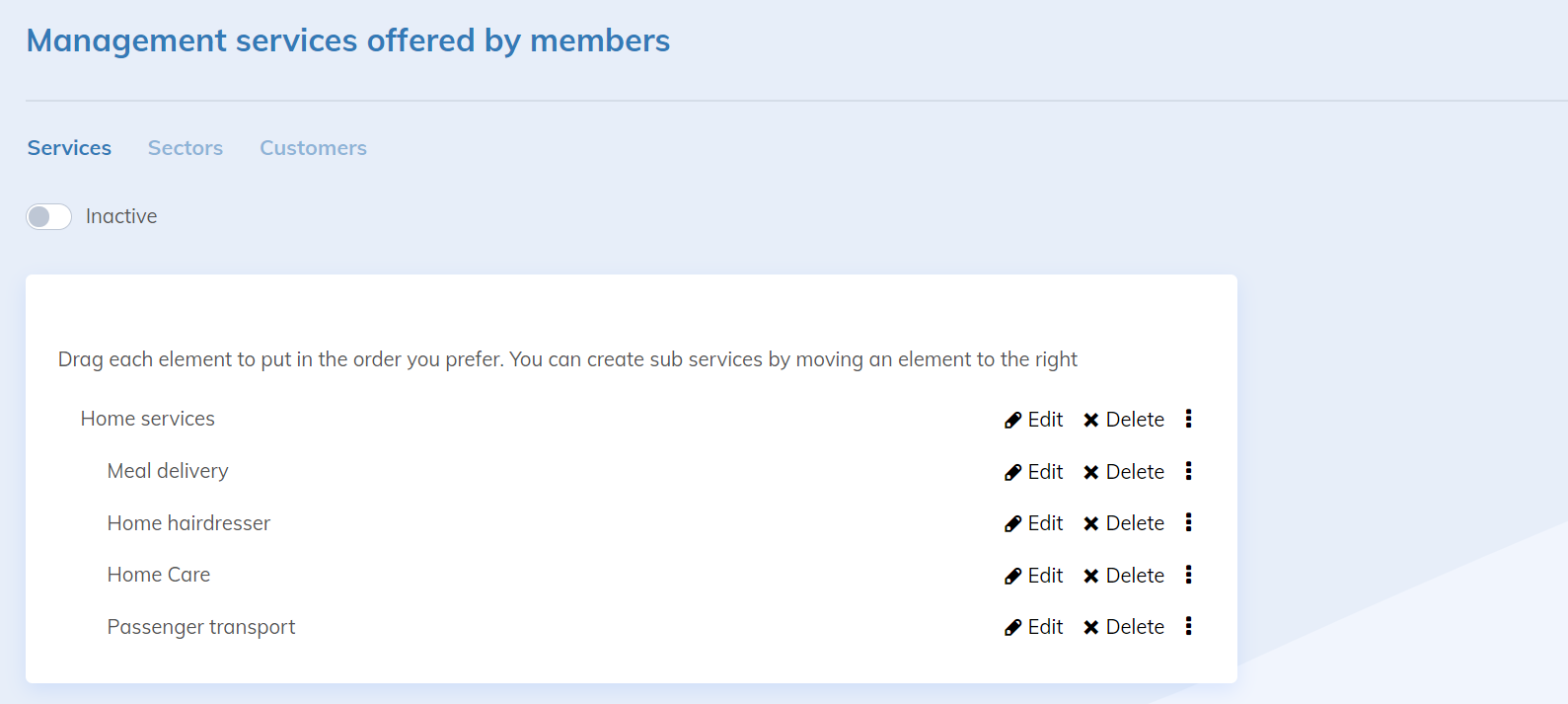Image resolution: width=1568 pixels, height=704 pixels.
Task: Select the Home Care service row
Action: (159, 575)
